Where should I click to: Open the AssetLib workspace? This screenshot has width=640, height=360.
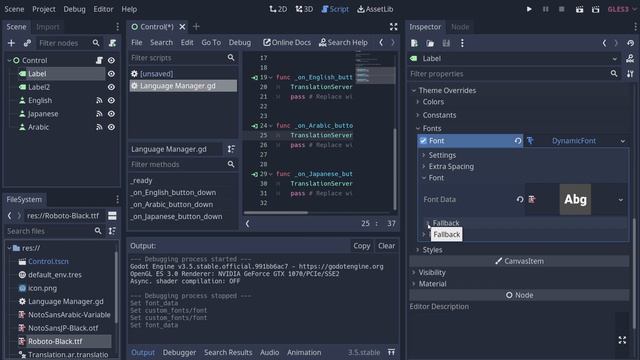(375, 9)
